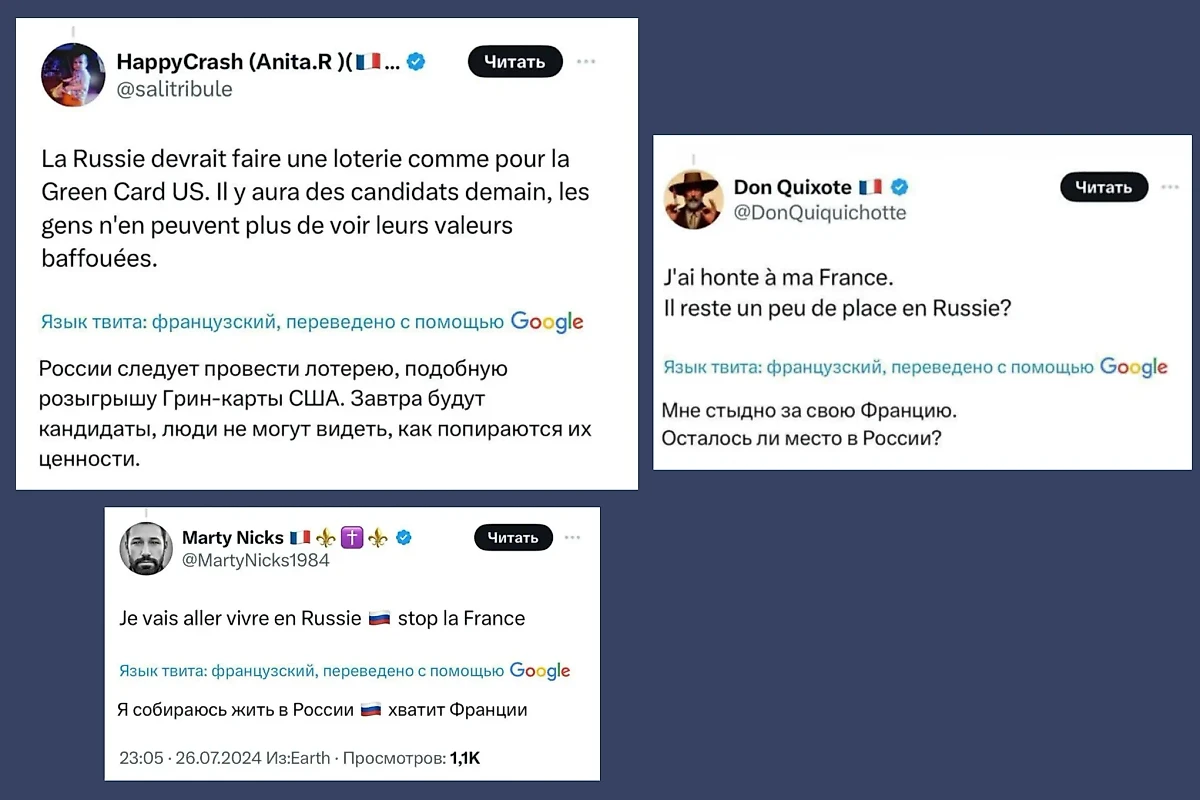This screenshot has height=800, width=1200.
Task: Click the Marty Nicks profile avatar
Action: (x=146, y=548)
